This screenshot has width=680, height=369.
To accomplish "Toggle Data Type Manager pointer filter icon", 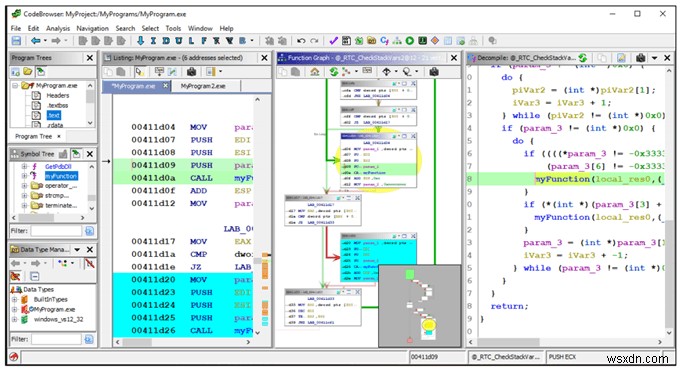I will click(x=15, y=276).
